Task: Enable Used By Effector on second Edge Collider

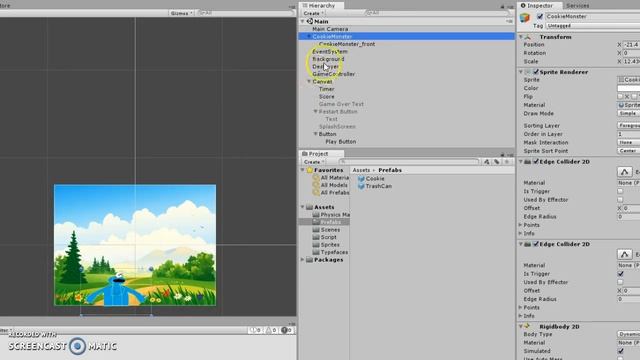Action: tap(620, 282)
